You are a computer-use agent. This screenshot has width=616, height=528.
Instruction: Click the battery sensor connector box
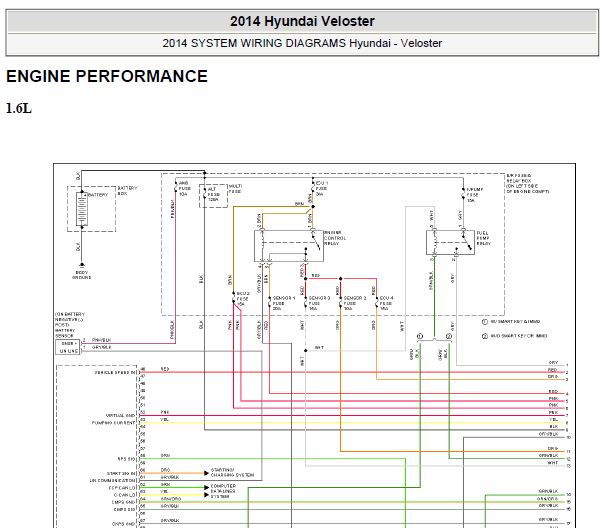68,347
